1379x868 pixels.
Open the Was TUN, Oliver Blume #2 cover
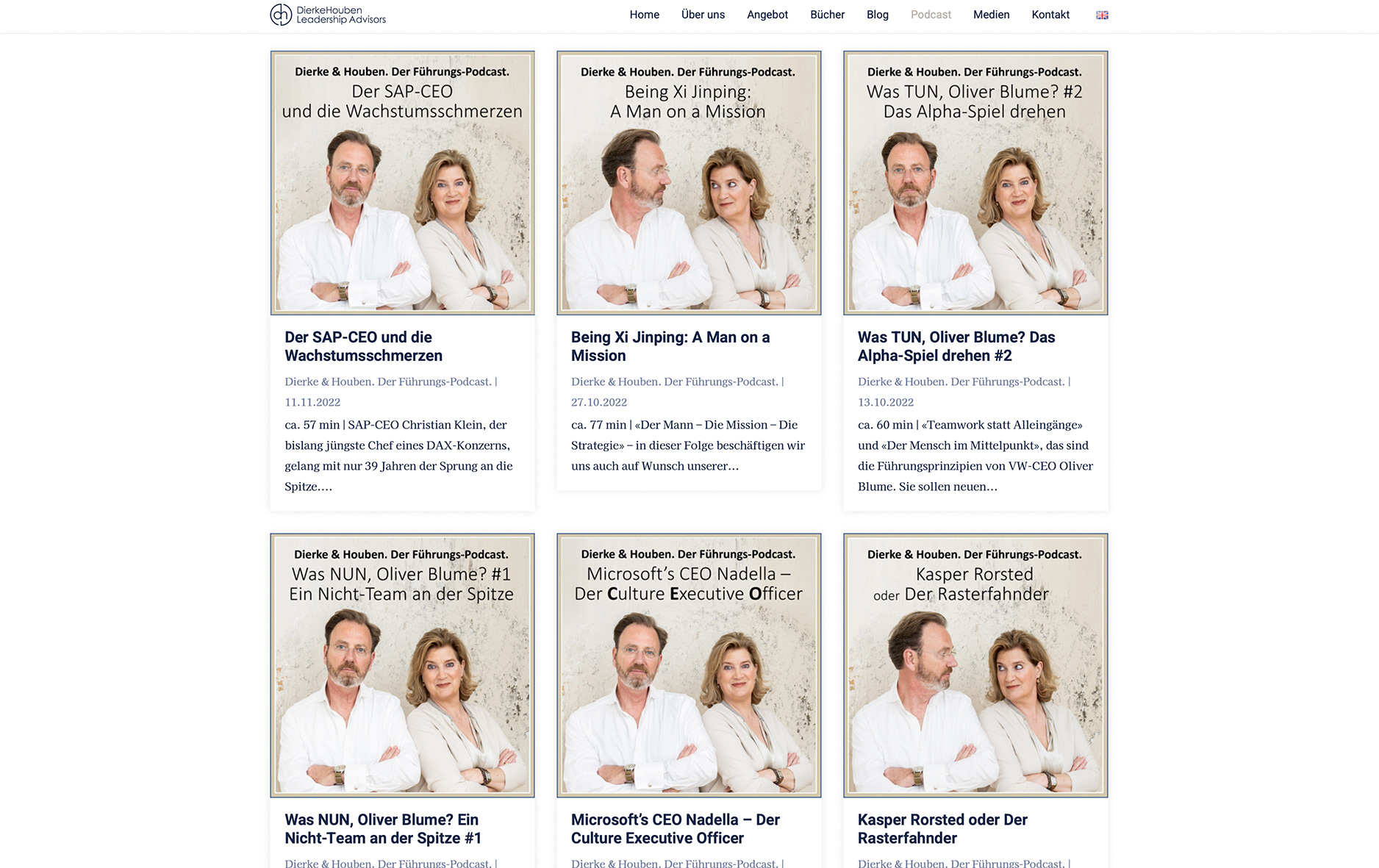pyautogui.click(x=975, y=183)
